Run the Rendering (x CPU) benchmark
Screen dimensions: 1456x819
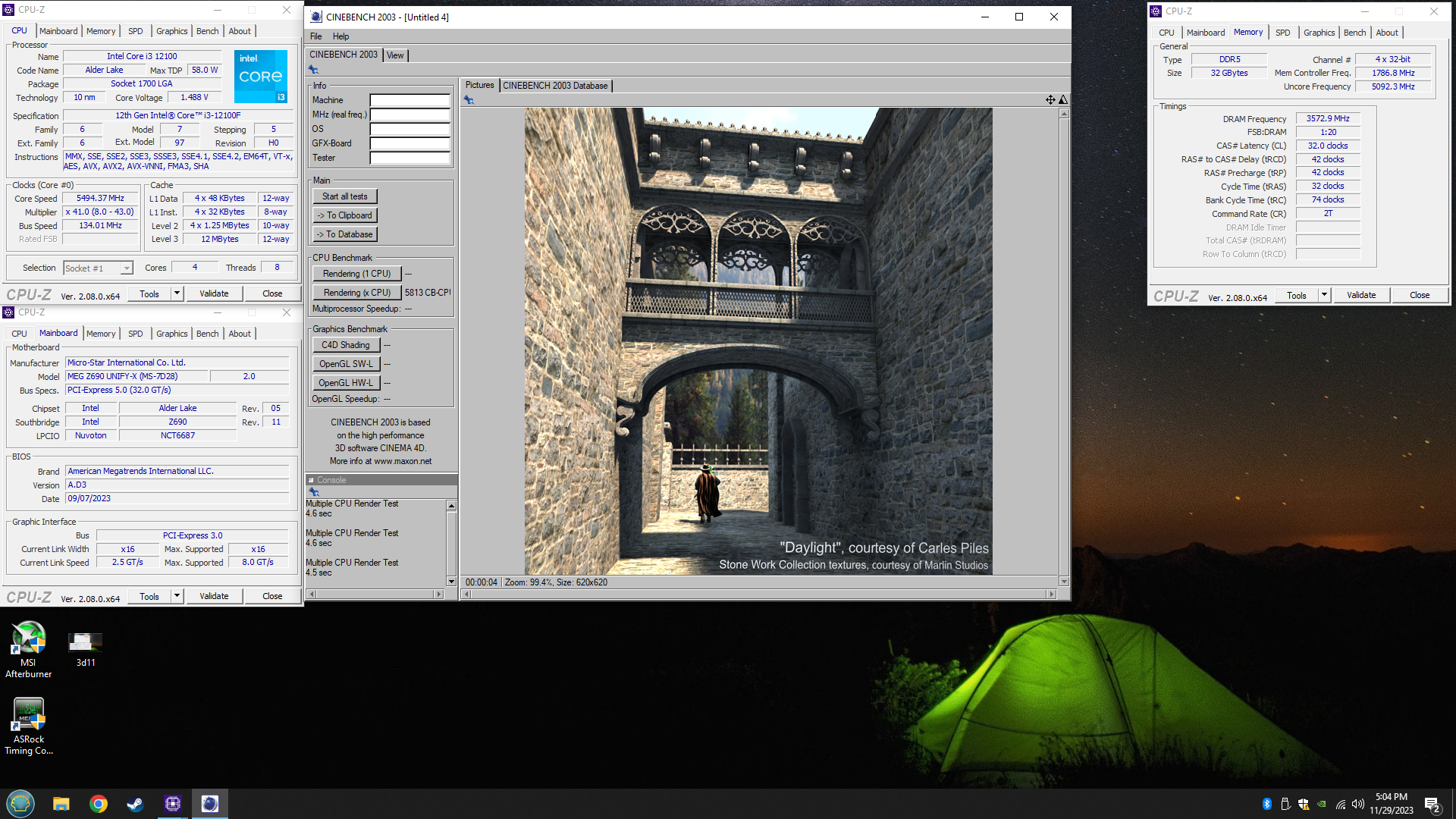(x=357, y=293)
